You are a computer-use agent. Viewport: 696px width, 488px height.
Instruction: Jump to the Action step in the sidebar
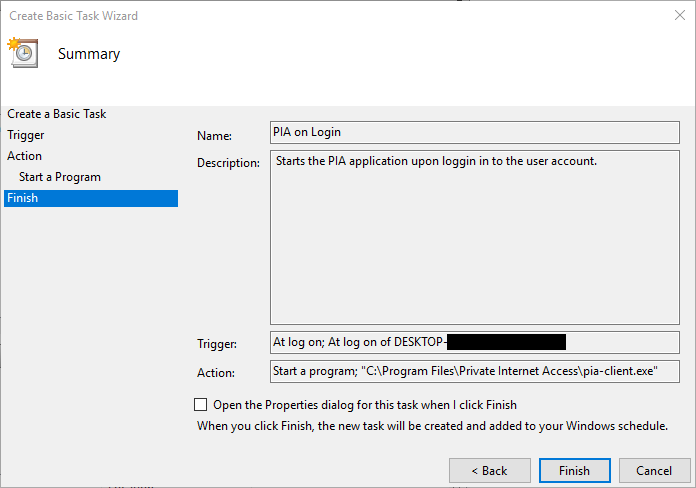pyautogui.click(x=25, y=156)
